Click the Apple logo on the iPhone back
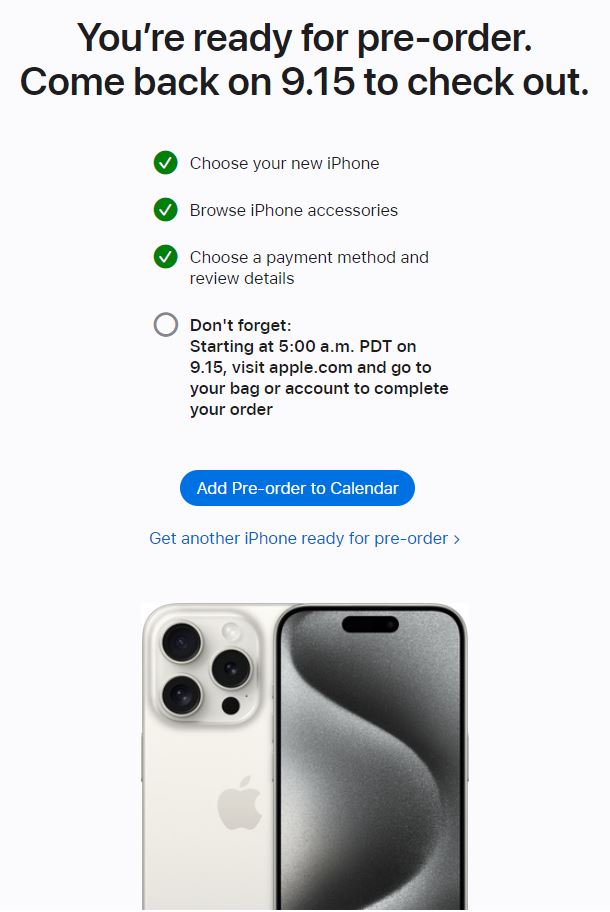This screenshot has height=912, width=610. [x=239, y=803]
